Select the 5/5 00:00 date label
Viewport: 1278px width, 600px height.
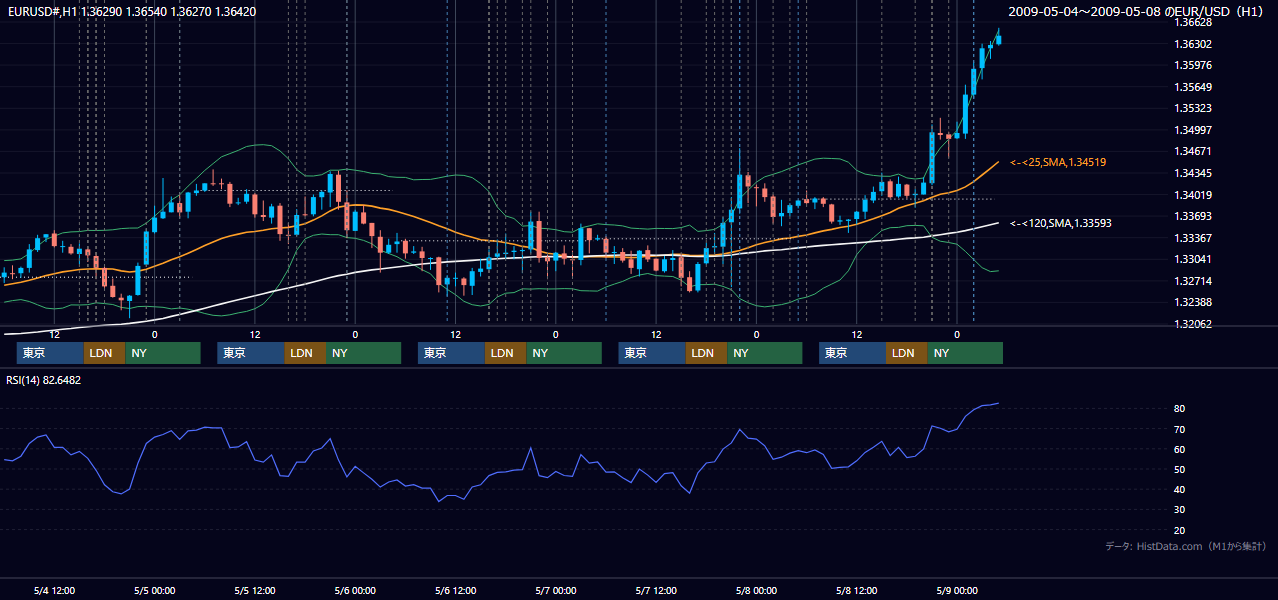[x=154, y=590]
